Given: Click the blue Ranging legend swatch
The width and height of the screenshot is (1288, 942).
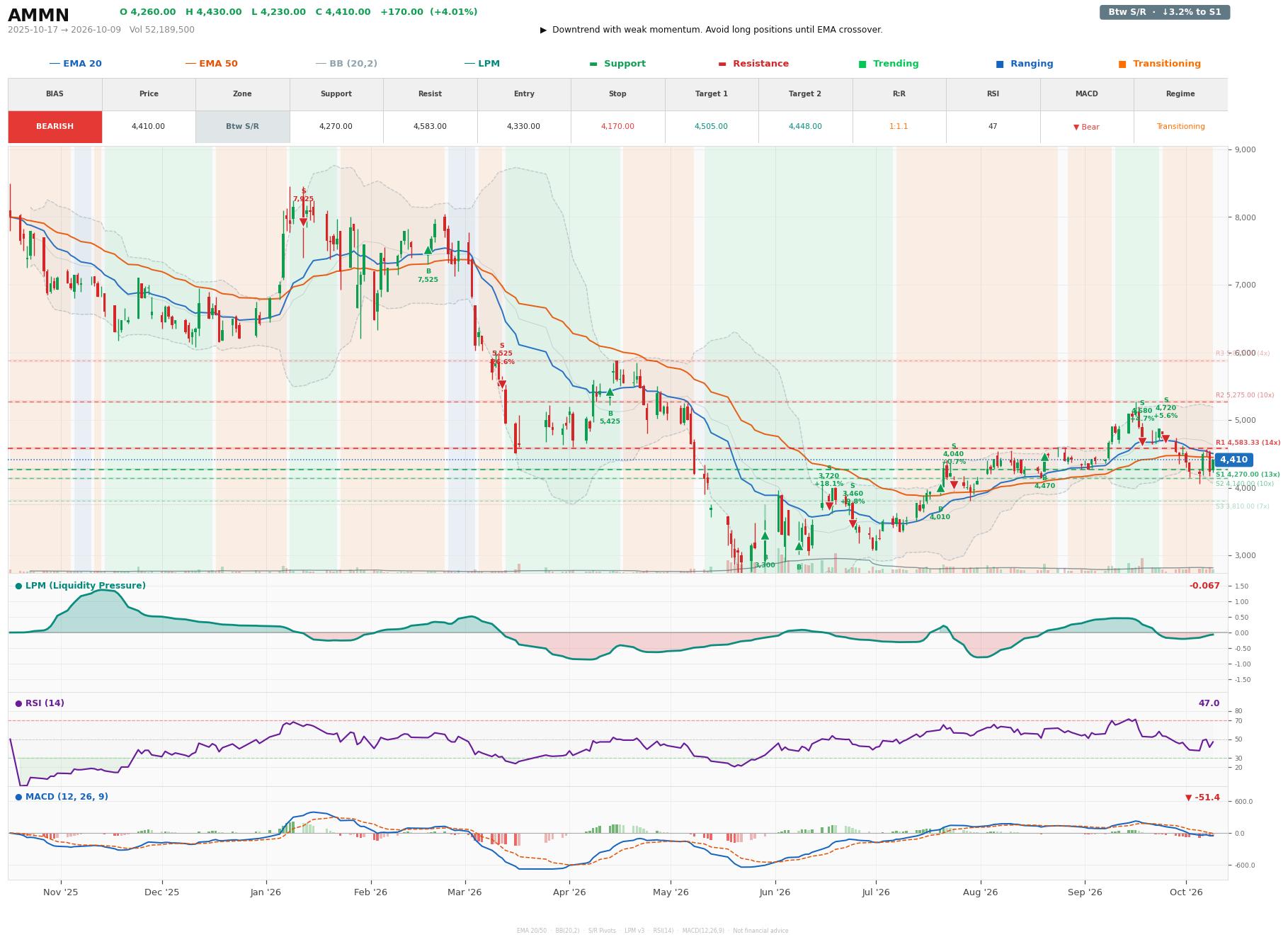Looking at the screenshot, I should (x=999, y=64).
